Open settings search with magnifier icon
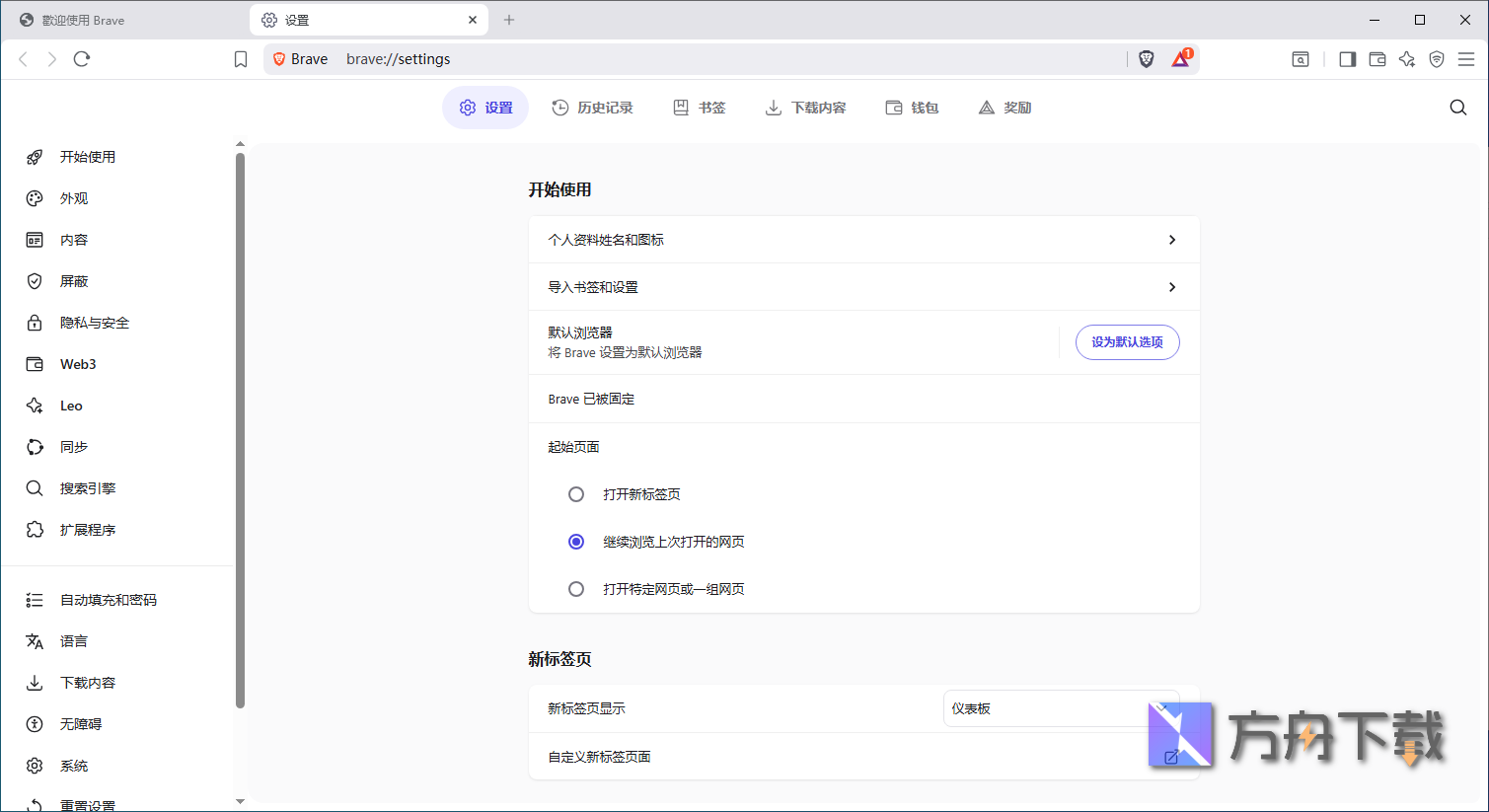The image size is (1489, 812). coord(1457,107)
